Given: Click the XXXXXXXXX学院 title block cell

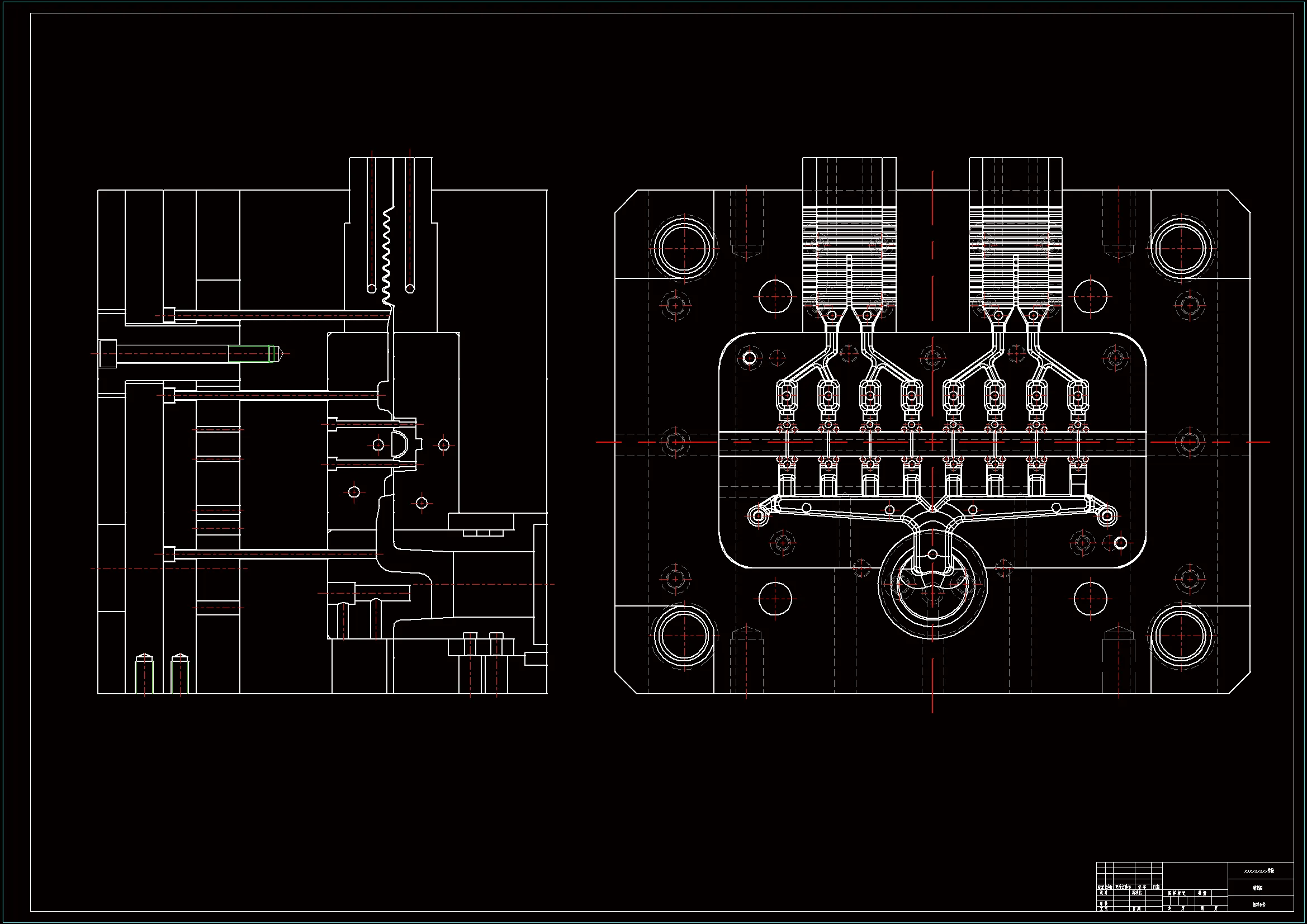Looking at the screenshot, I should pos(1259,871).
